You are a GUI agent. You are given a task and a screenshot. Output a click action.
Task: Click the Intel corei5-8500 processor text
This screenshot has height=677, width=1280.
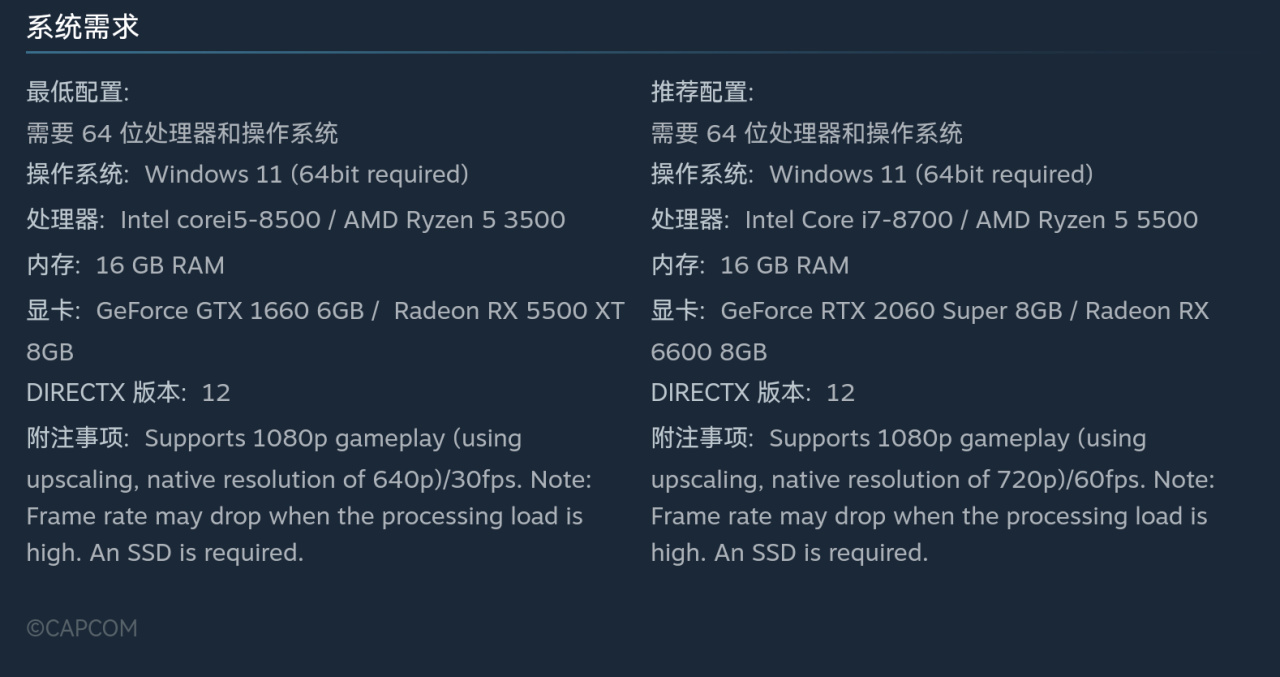pos(220,220)
